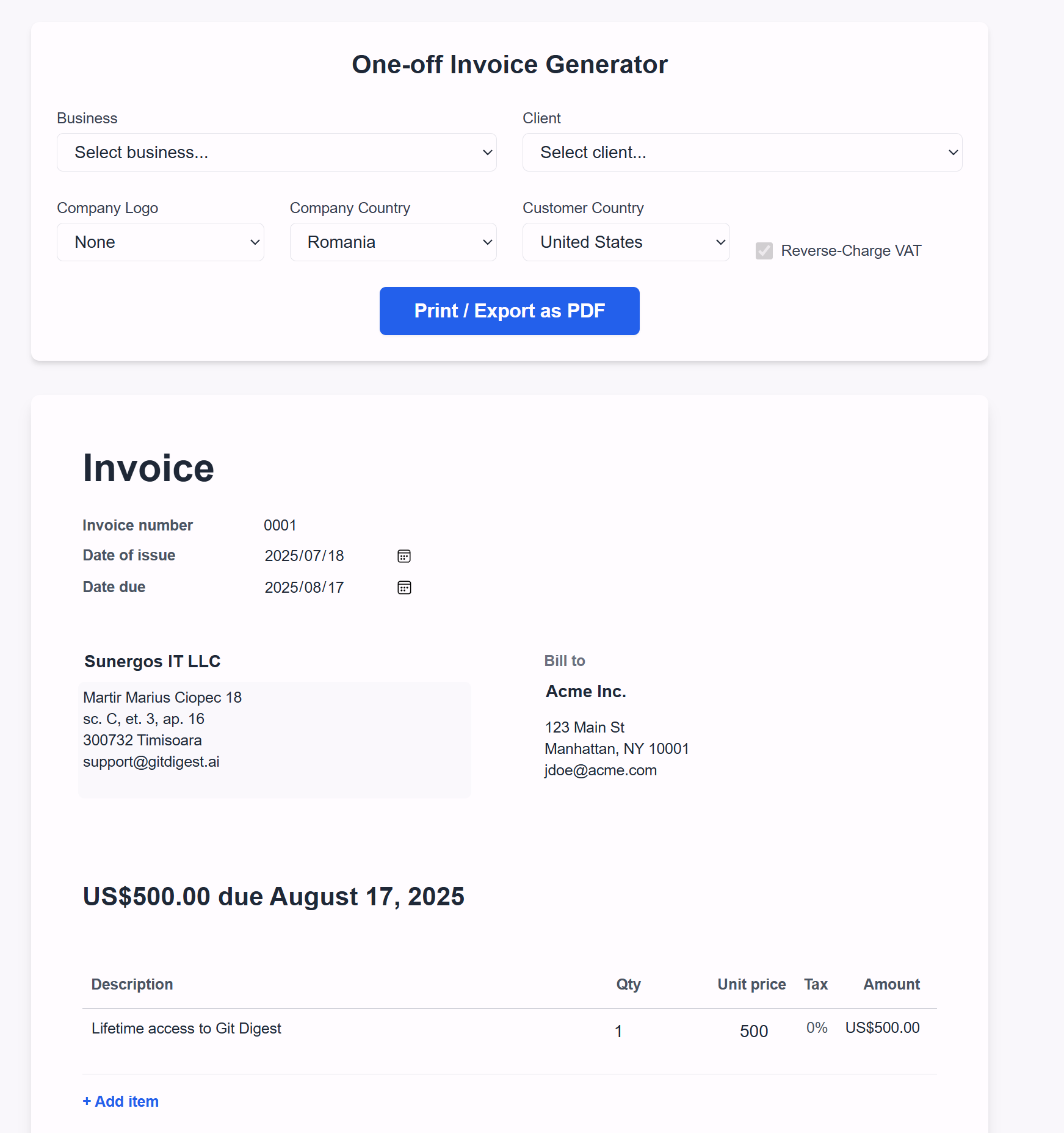Edit invoice number 0001 field

coord(280,526)
